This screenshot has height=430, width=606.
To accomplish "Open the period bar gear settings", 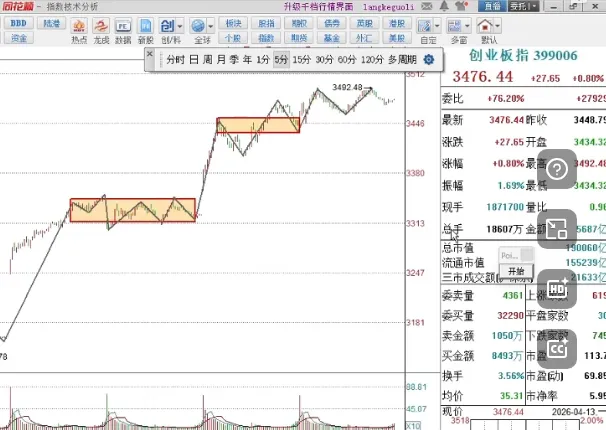I will pos(429,59).
